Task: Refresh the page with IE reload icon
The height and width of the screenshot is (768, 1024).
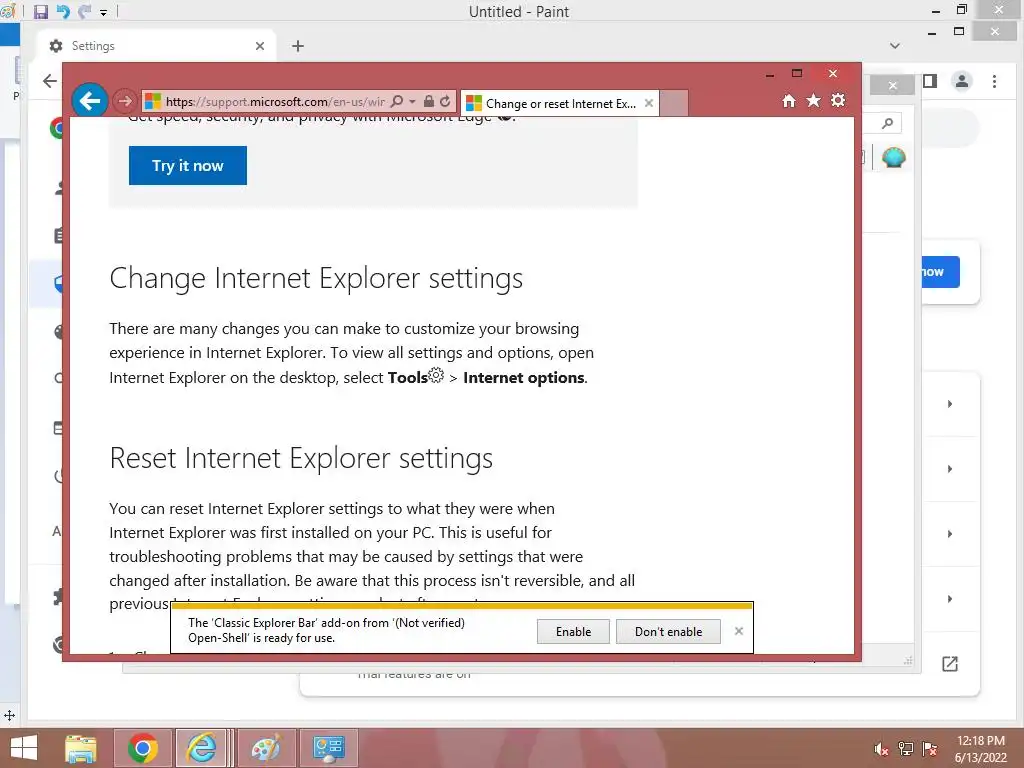Action: click(x=445, y=101)
